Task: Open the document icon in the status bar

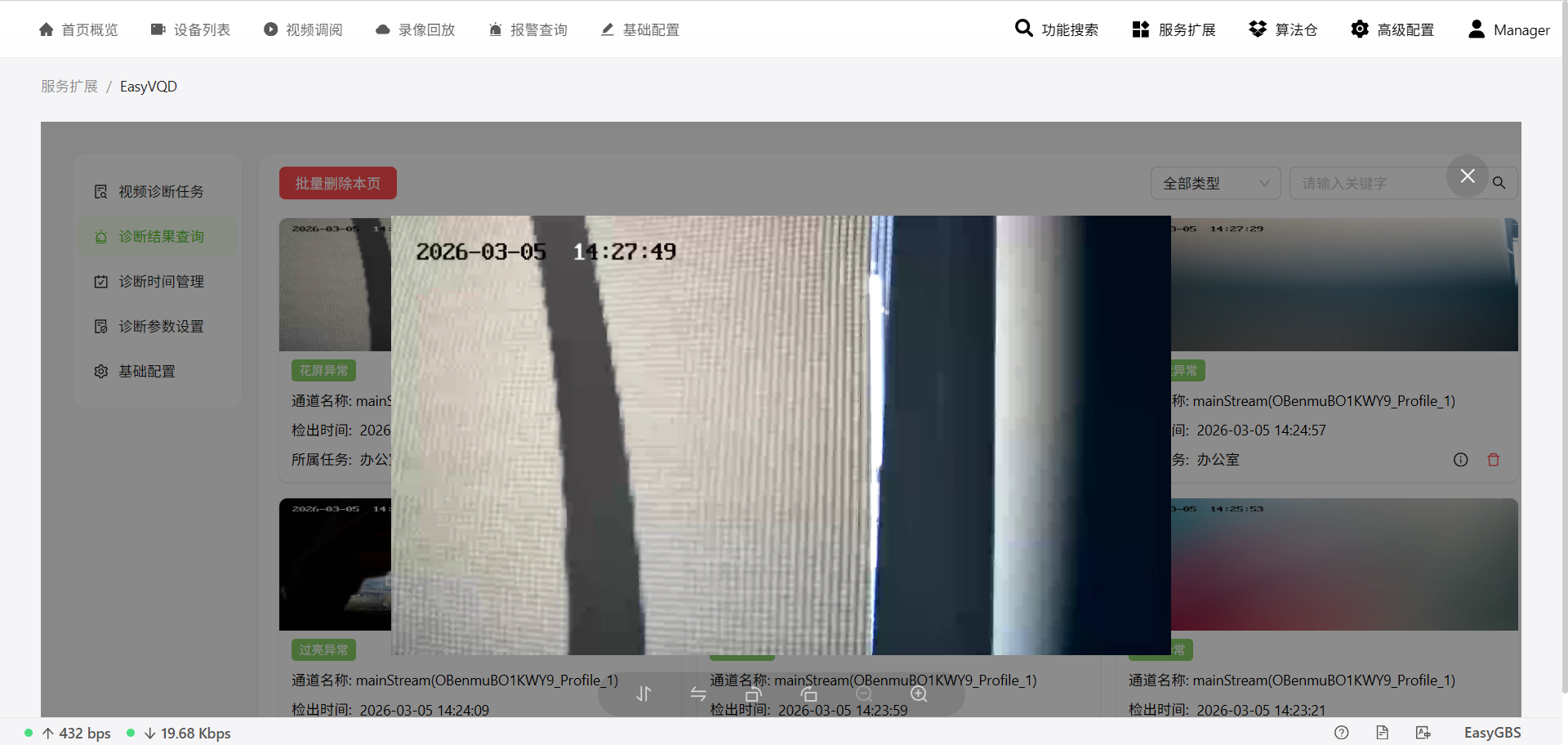Action: [x=1382, y=733]
